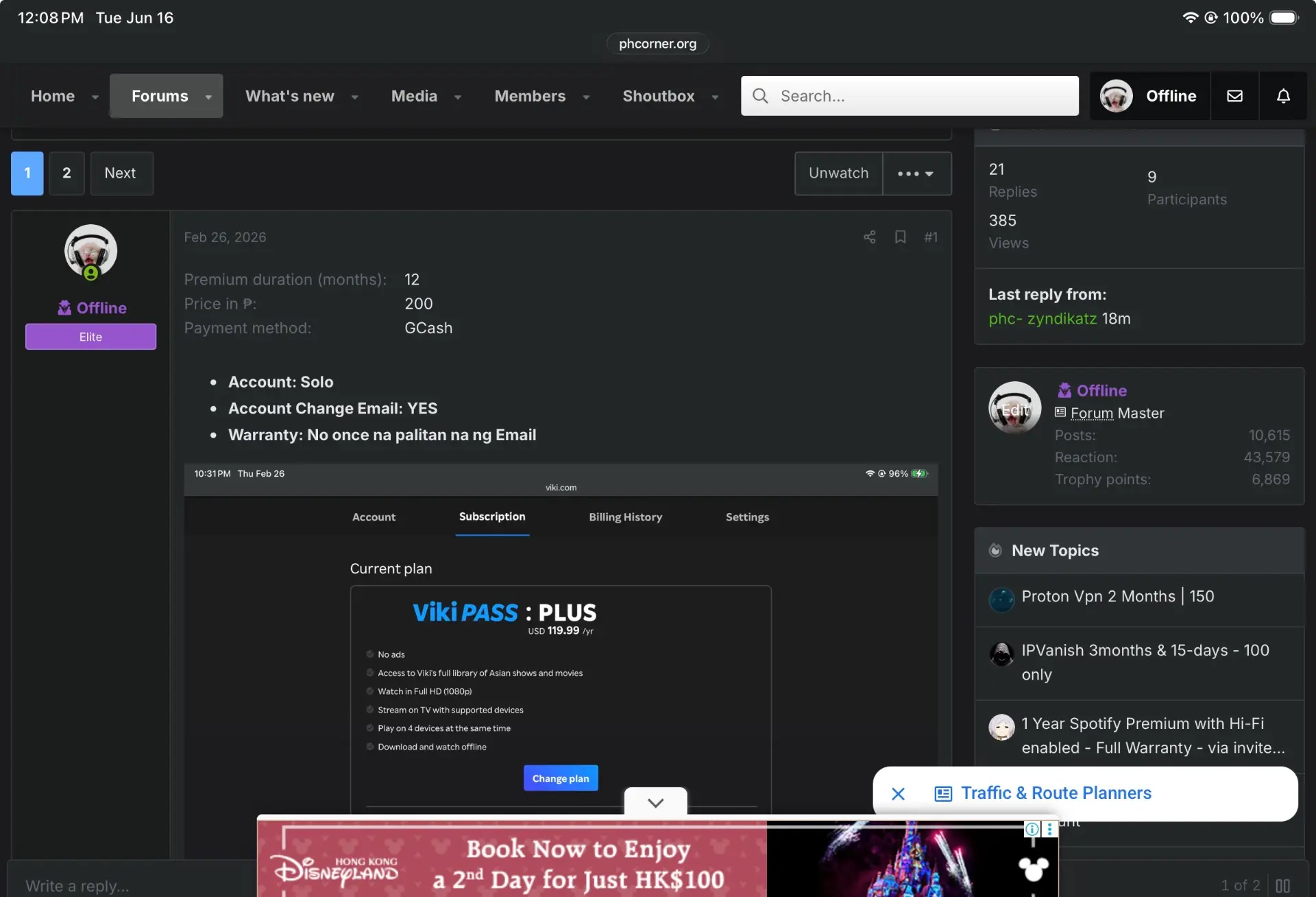The height and width of the screenshot is (897, 1316).
Task: Open the Forums nav item
Action: coord(160,96)
